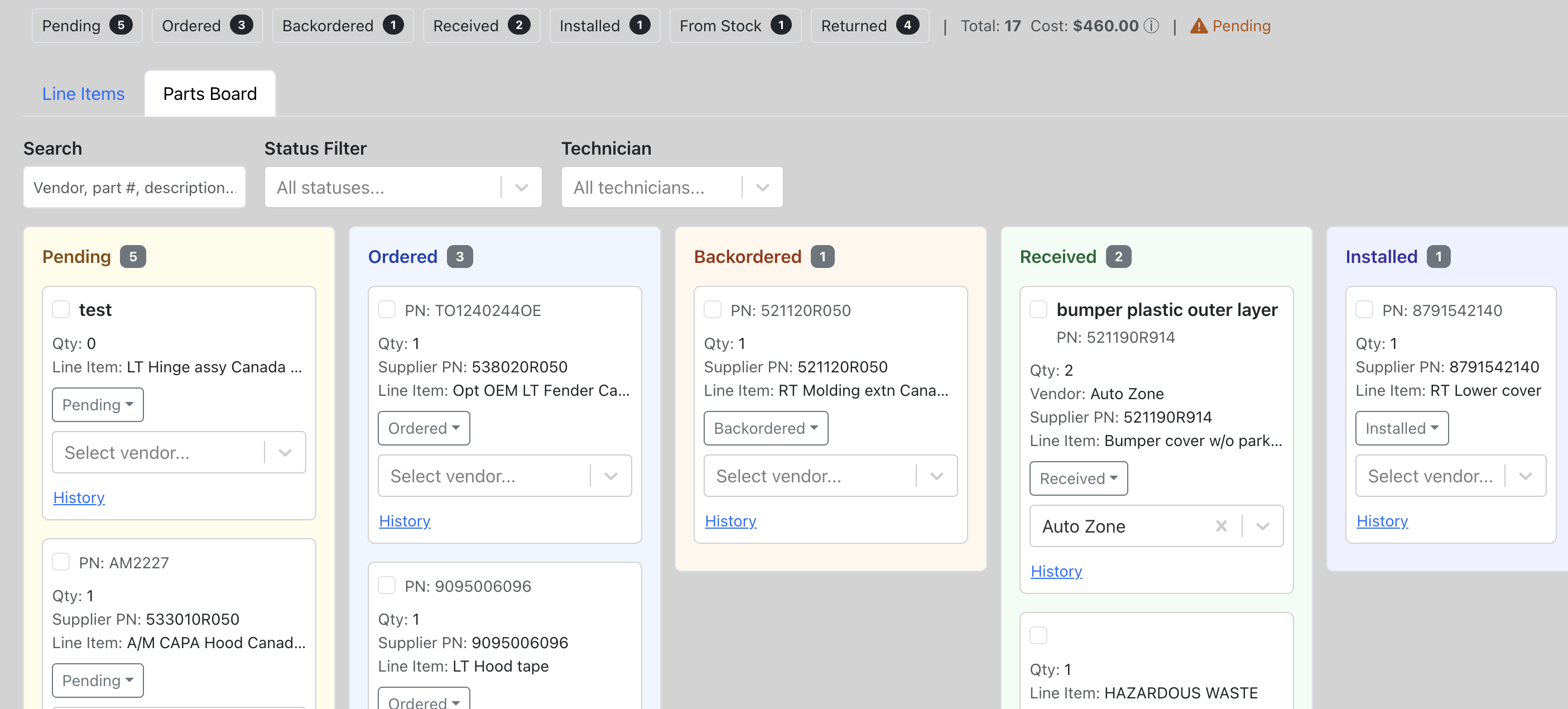The image size is (1568, 709).
Task: Open vendor selector on TO1240244OE card
Action: pyautogui.click(x=504, y=476)
